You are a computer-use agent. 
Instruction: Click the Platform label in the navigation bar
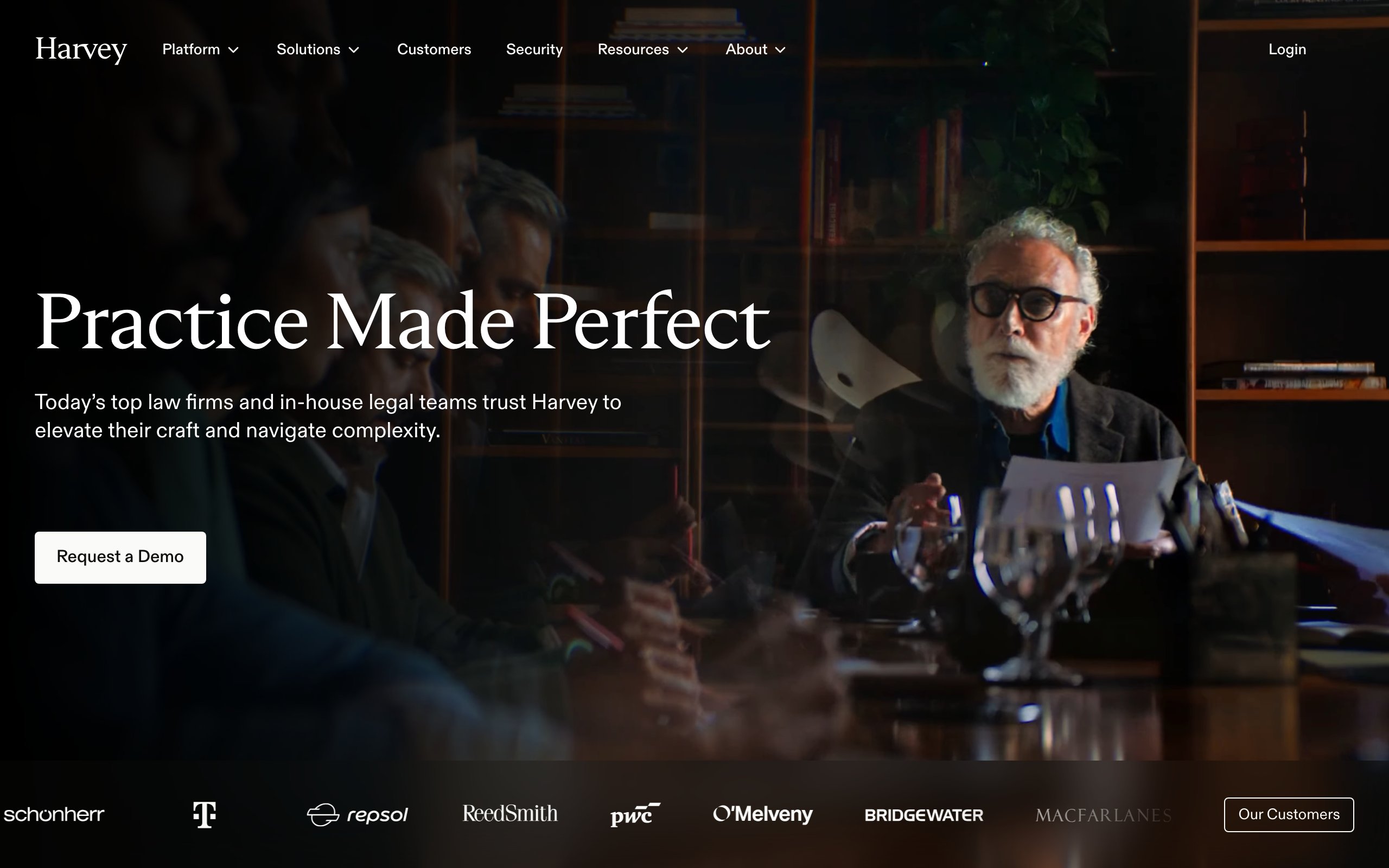[191, 49]
